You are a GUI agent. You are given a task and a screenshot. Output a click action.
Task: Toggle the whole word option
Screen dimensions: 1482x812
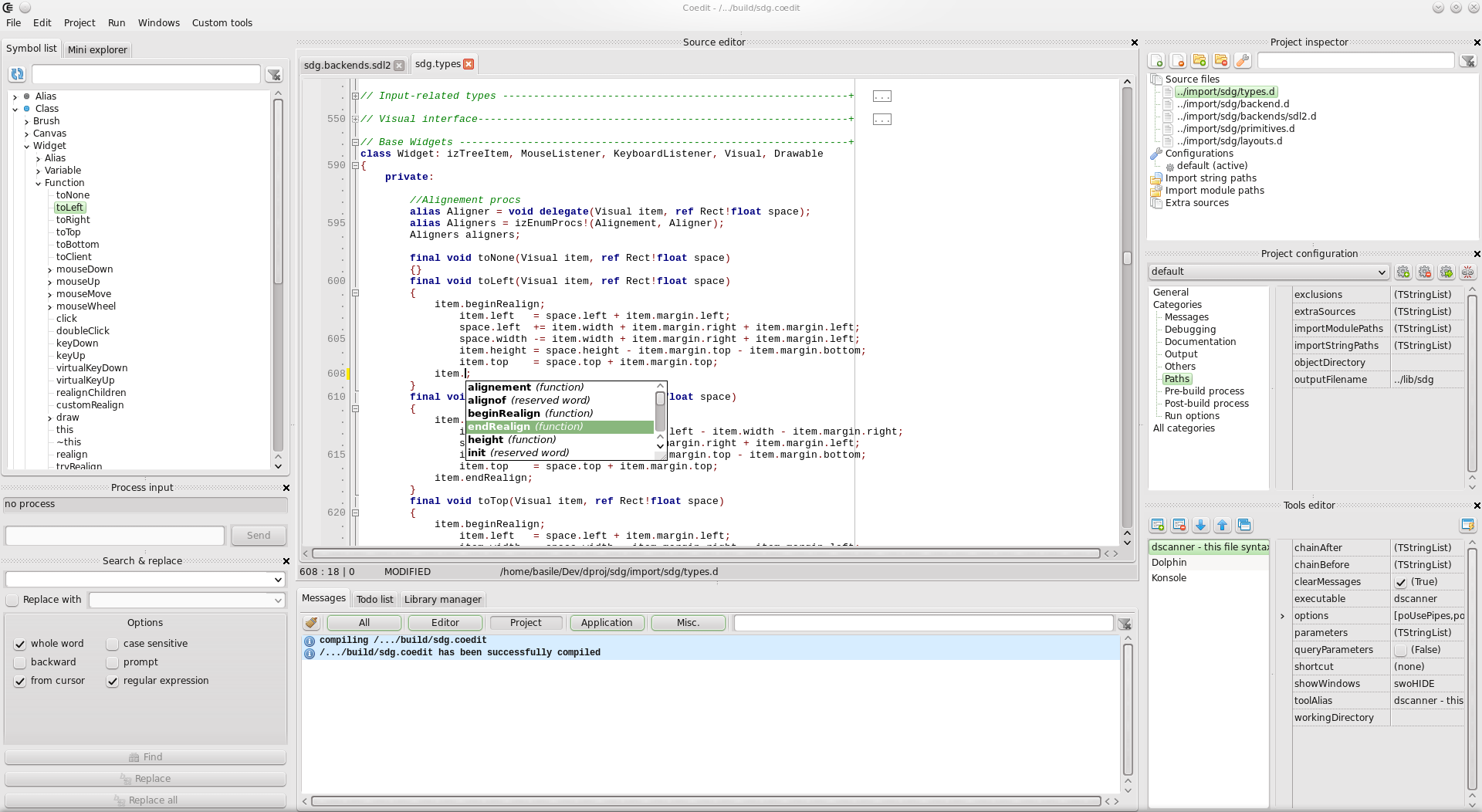coord(20,644)
